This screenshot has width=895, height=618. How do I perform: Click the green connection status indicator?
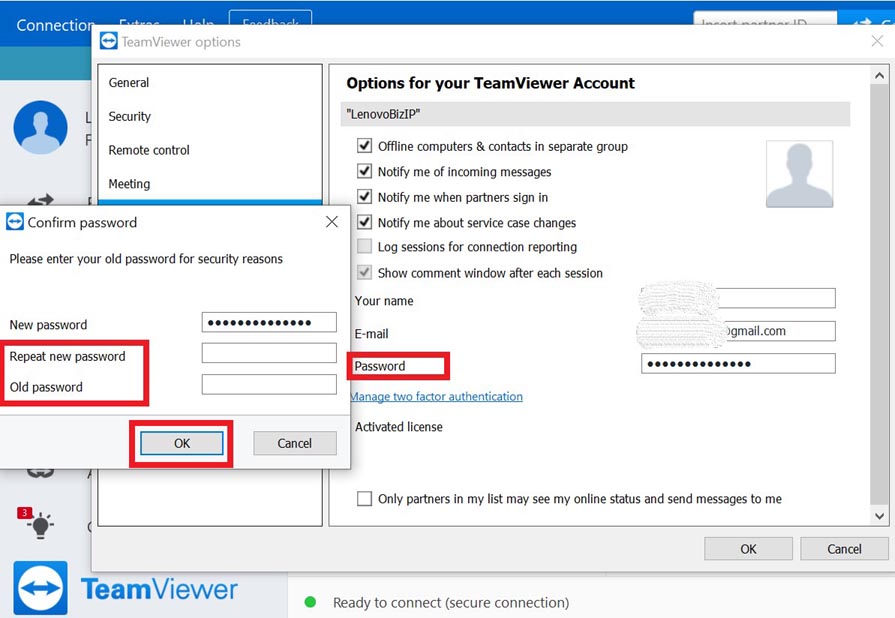(311, 602)
